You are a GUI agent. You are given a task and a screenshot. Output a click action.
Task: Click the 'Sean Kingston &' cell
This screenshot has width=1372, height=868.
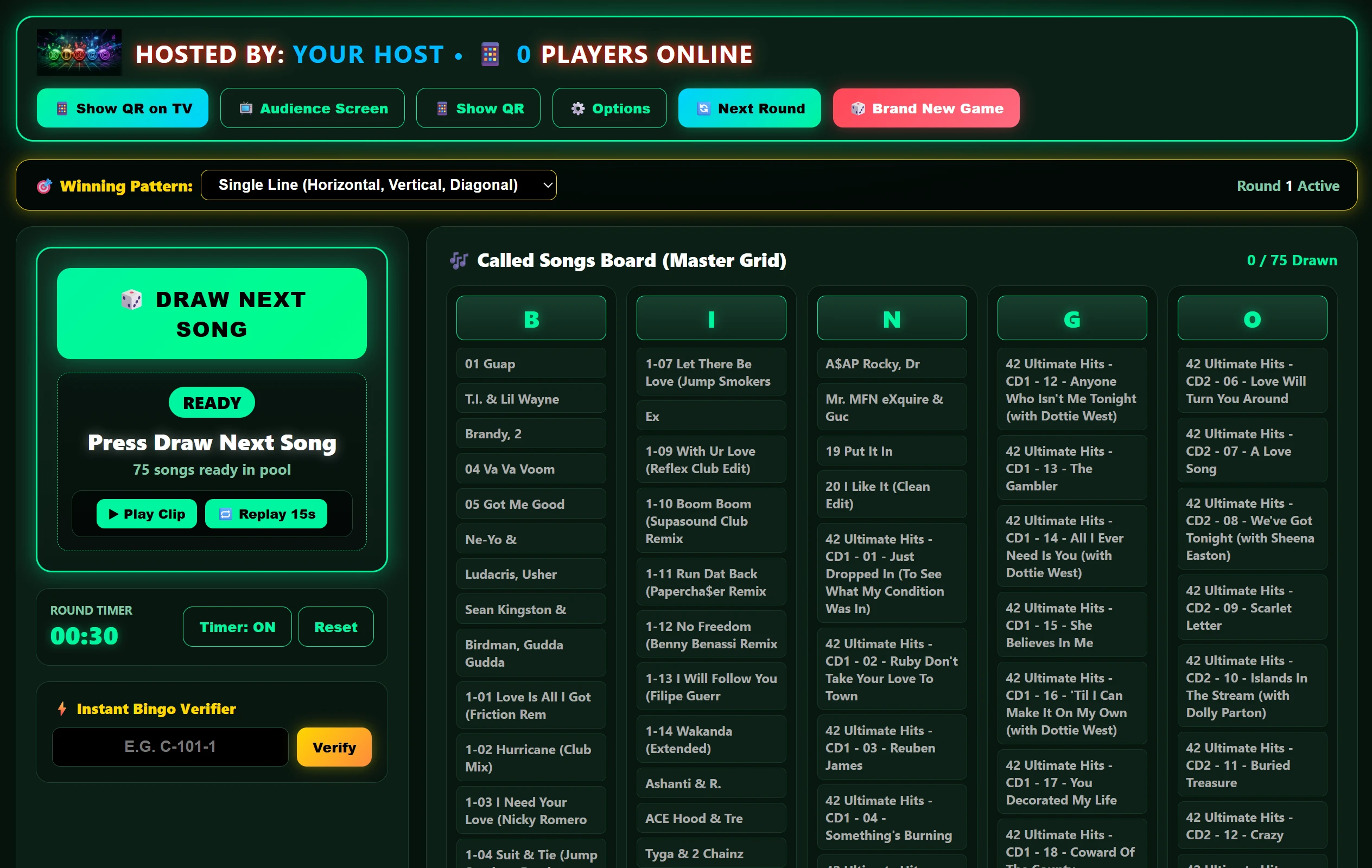point(531,609)
